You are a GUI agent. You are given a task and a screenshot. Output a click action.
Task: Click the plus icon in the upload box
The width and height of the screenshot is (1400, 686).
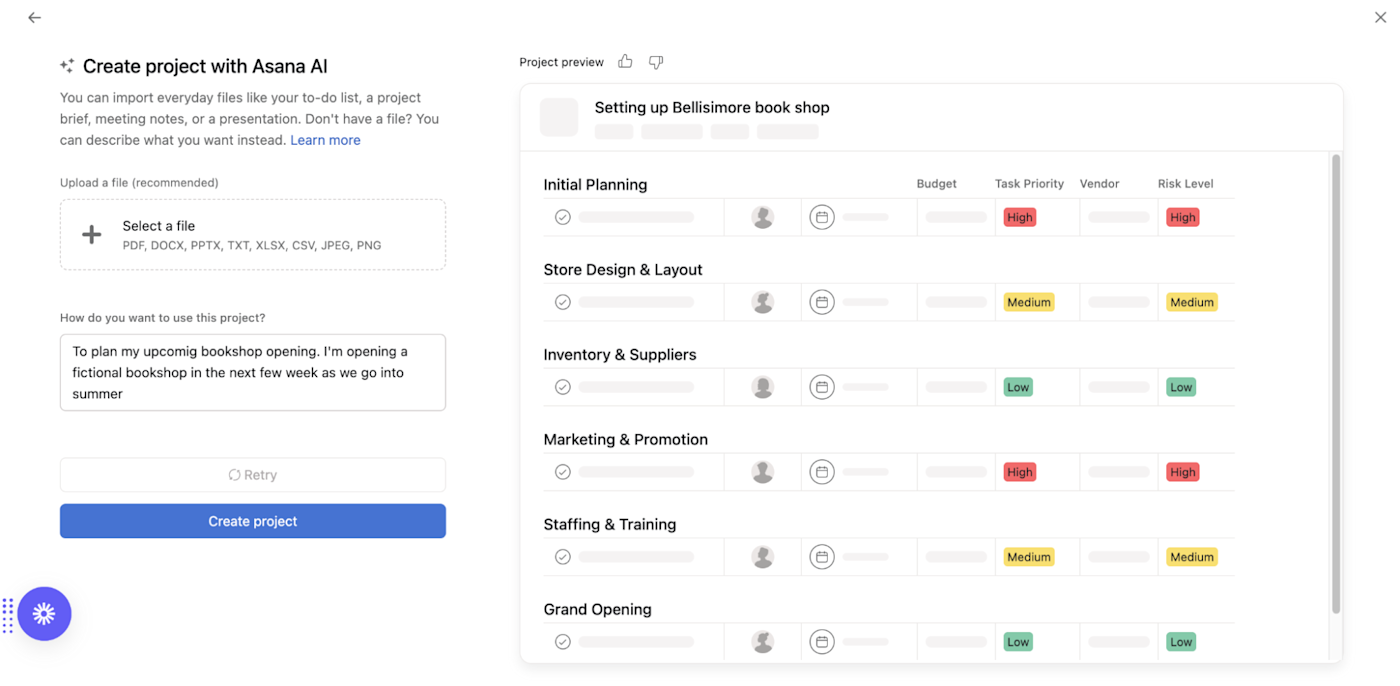point(91,235)
